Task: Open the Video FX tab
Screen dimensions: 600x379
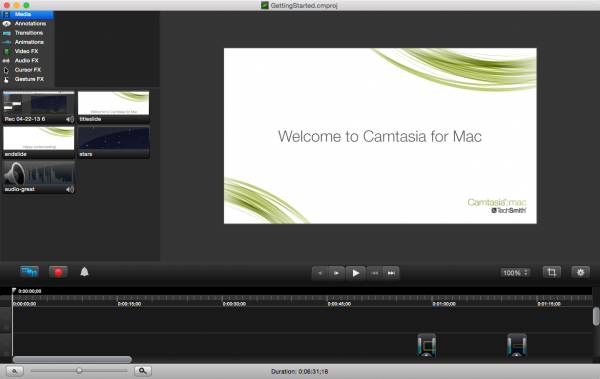Action: coord(27,51)
